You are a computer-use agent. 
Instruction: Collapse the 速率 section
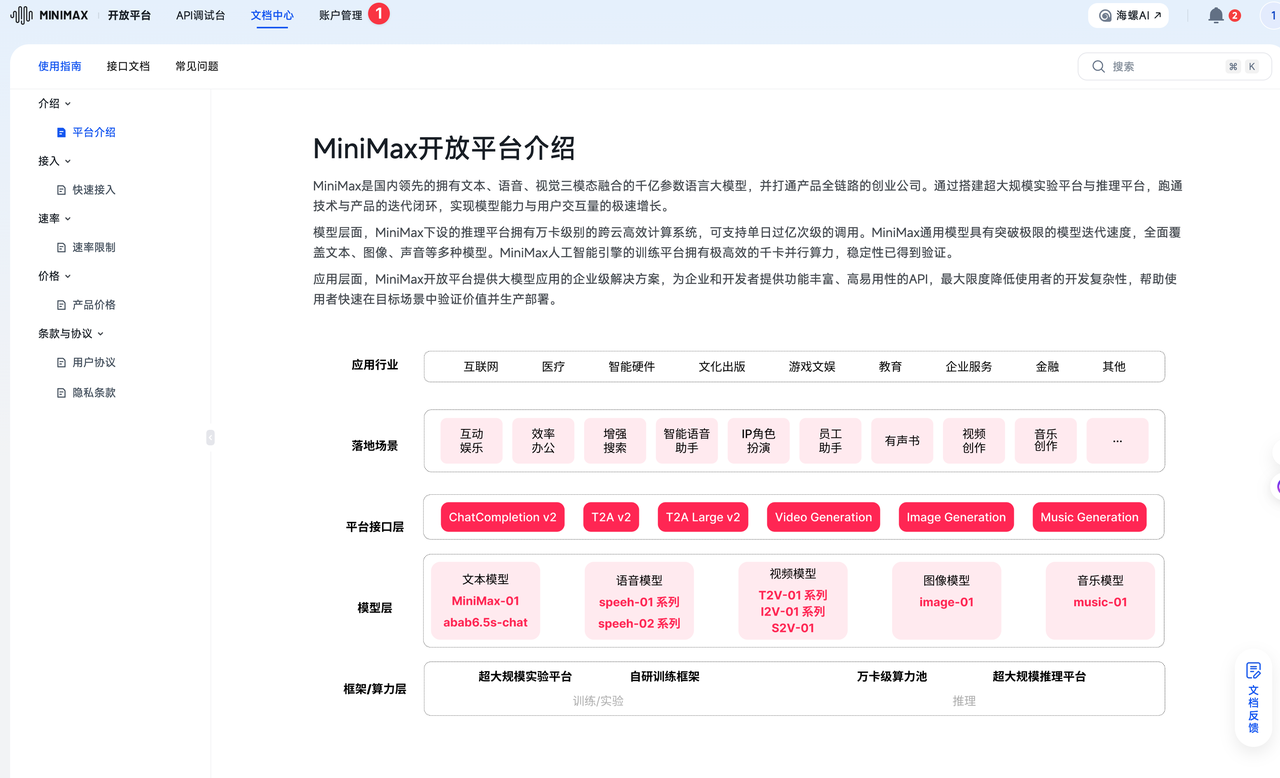point(55,219)
